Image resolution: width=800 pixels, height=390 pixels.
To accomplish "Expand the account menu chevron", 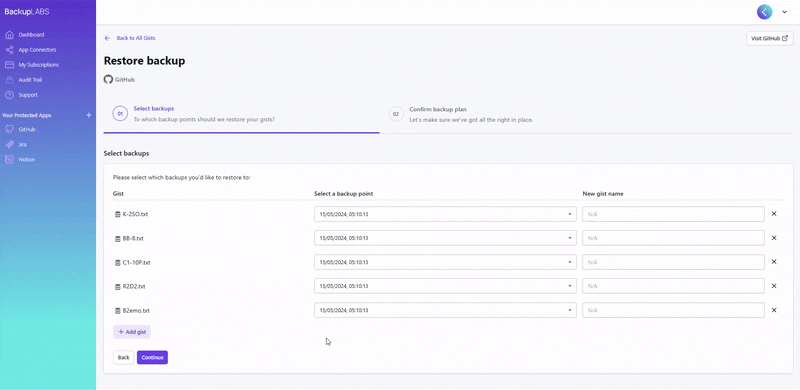I will click(785, 12).
